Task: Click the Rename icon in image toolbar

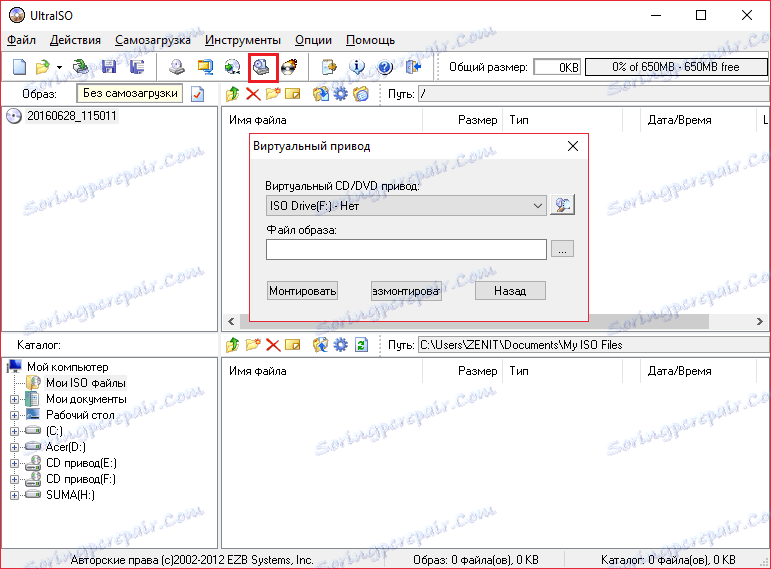Action: coord(293,93)
